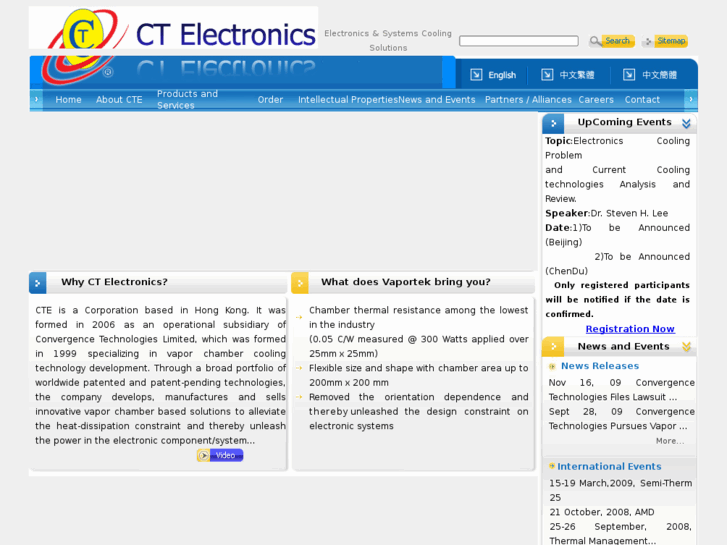Image resolution: width=727 pixels, height=545 pixels.
Task: Click Electronics & Systems Cooling Solutions tagline
Action: click(x=388, y=40)
